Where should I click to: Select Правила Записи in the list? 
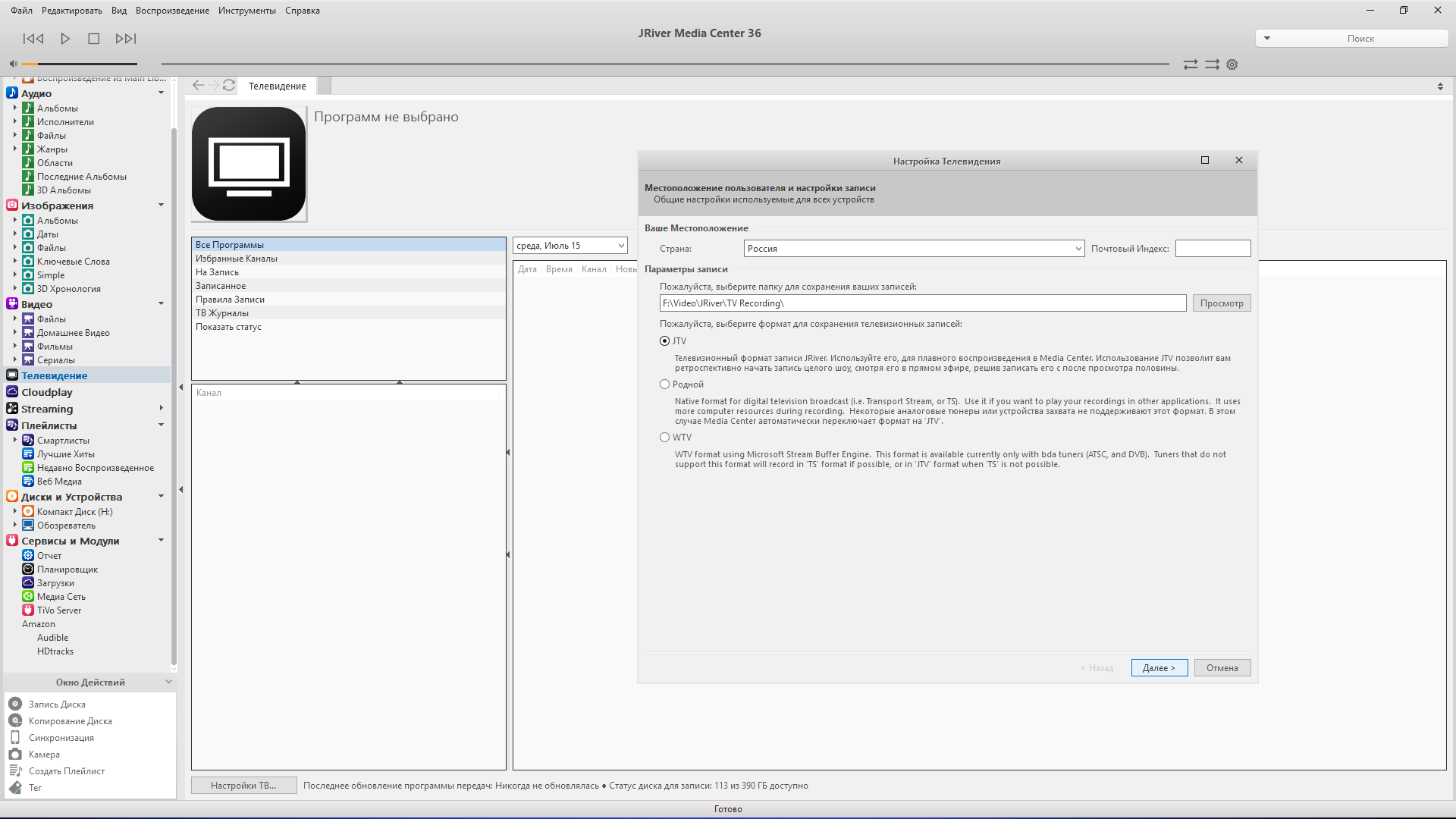(348, 300)
